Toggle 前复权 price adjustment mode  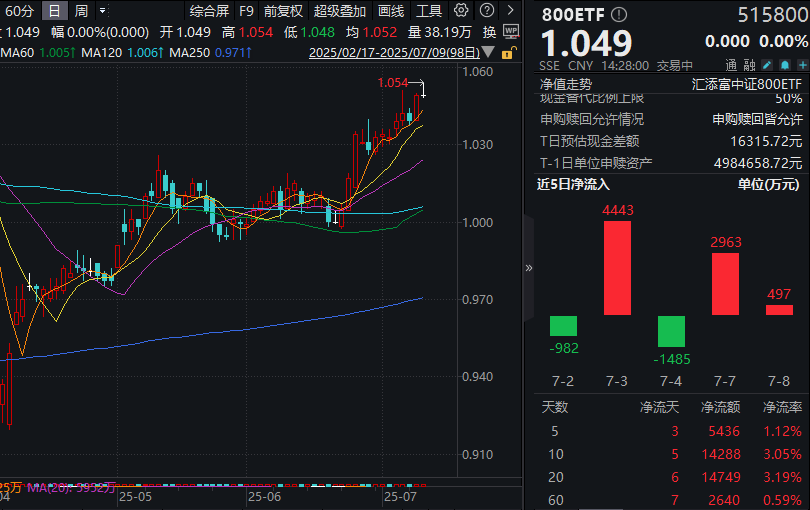[282, 11]
